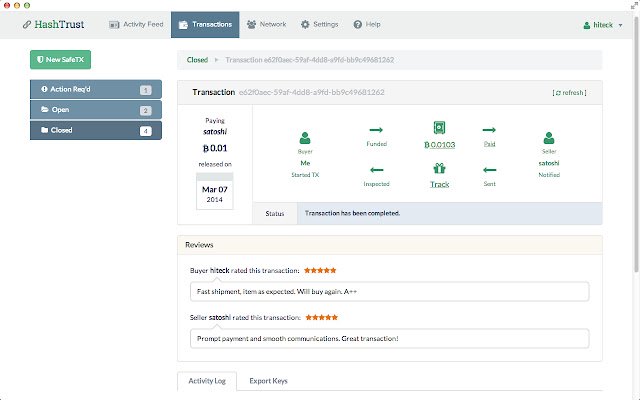Screen dimensions: 640x400
Task: Open the HashTrust logo home link
Action: point(53,24)
